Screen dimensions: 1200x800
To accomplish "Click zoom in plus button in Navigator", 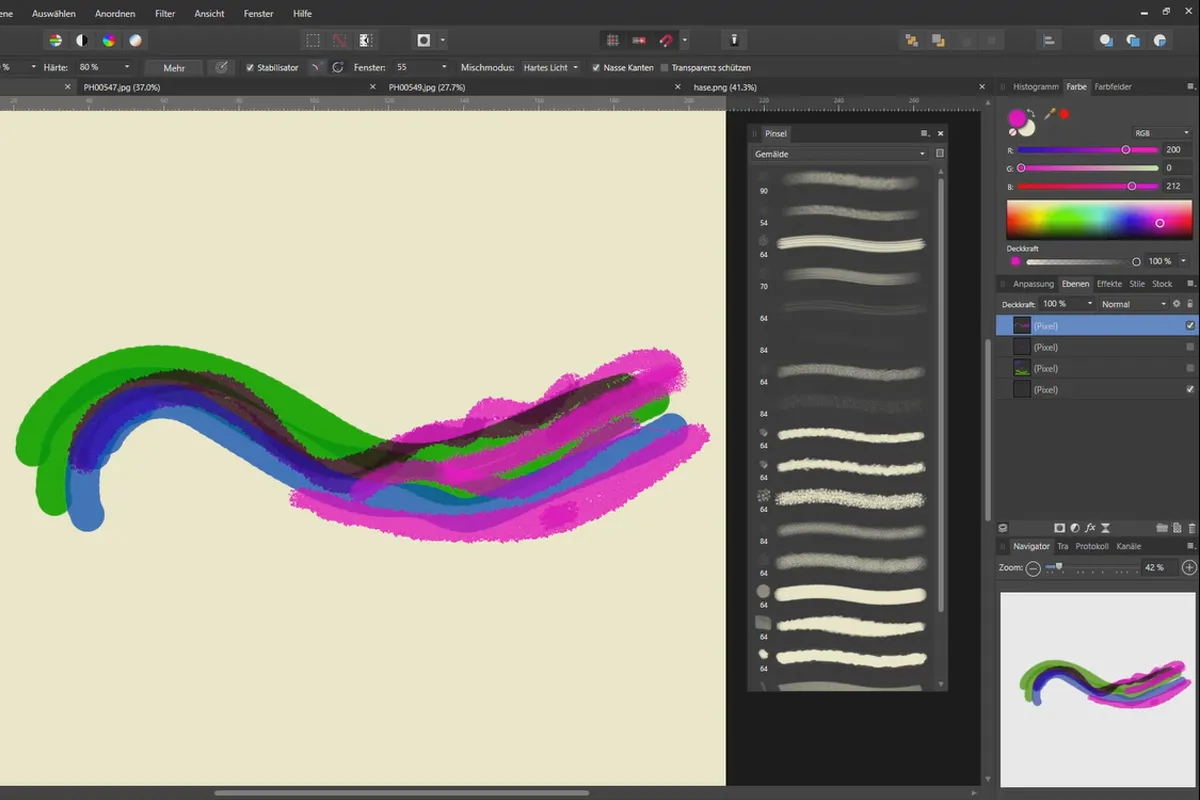I will pos(1189,567).
